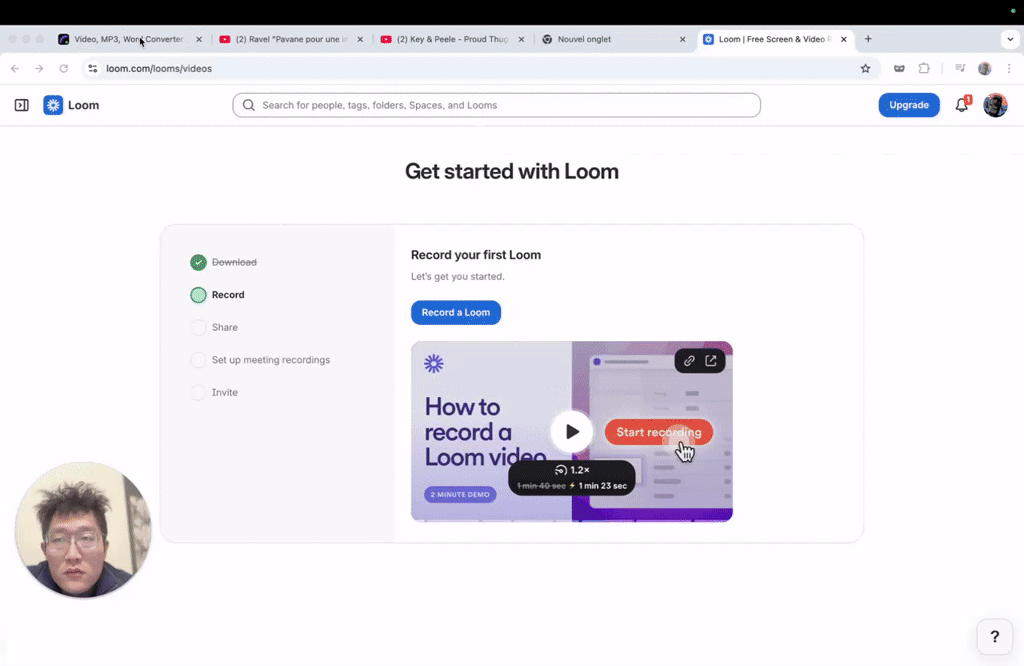Image resolution: width=1024 pixels, height=666 pixels.
Task: Click the Chrome profile avatar in toolbar
Action: pyautogui.click(x=985, y=69)
